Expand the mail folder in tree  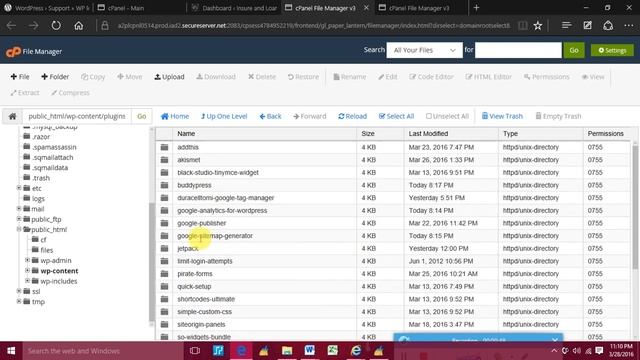tap(19, 209)
